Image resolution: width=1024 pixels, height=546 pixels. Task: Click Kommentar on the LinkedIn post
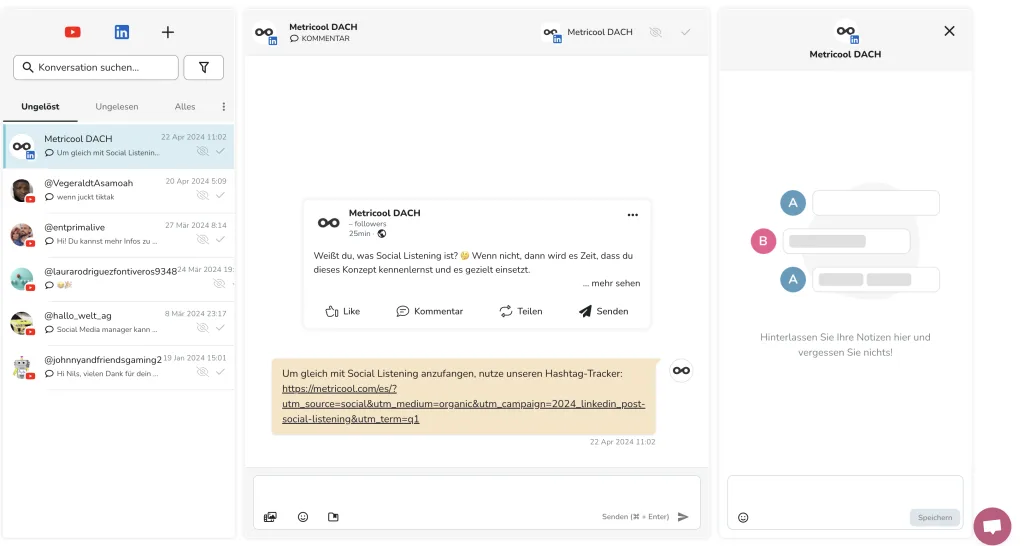pyautogui.click(x=430, y=312)
